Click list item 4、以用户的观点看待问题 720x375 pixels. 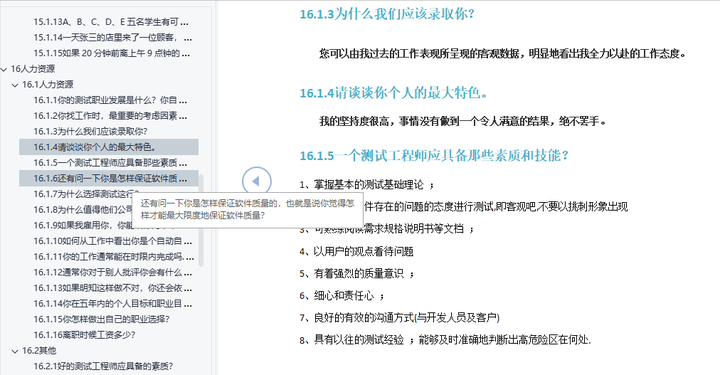(356, 252)
